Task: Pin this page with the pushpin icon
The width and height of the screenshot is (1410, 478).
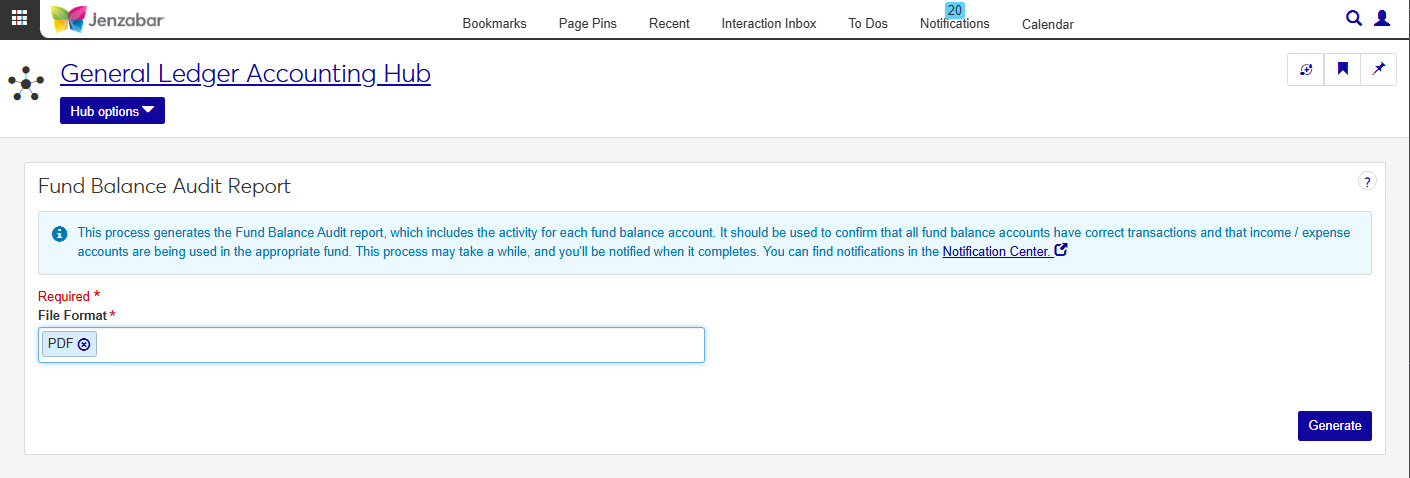Action: (x=1379, y=69)
